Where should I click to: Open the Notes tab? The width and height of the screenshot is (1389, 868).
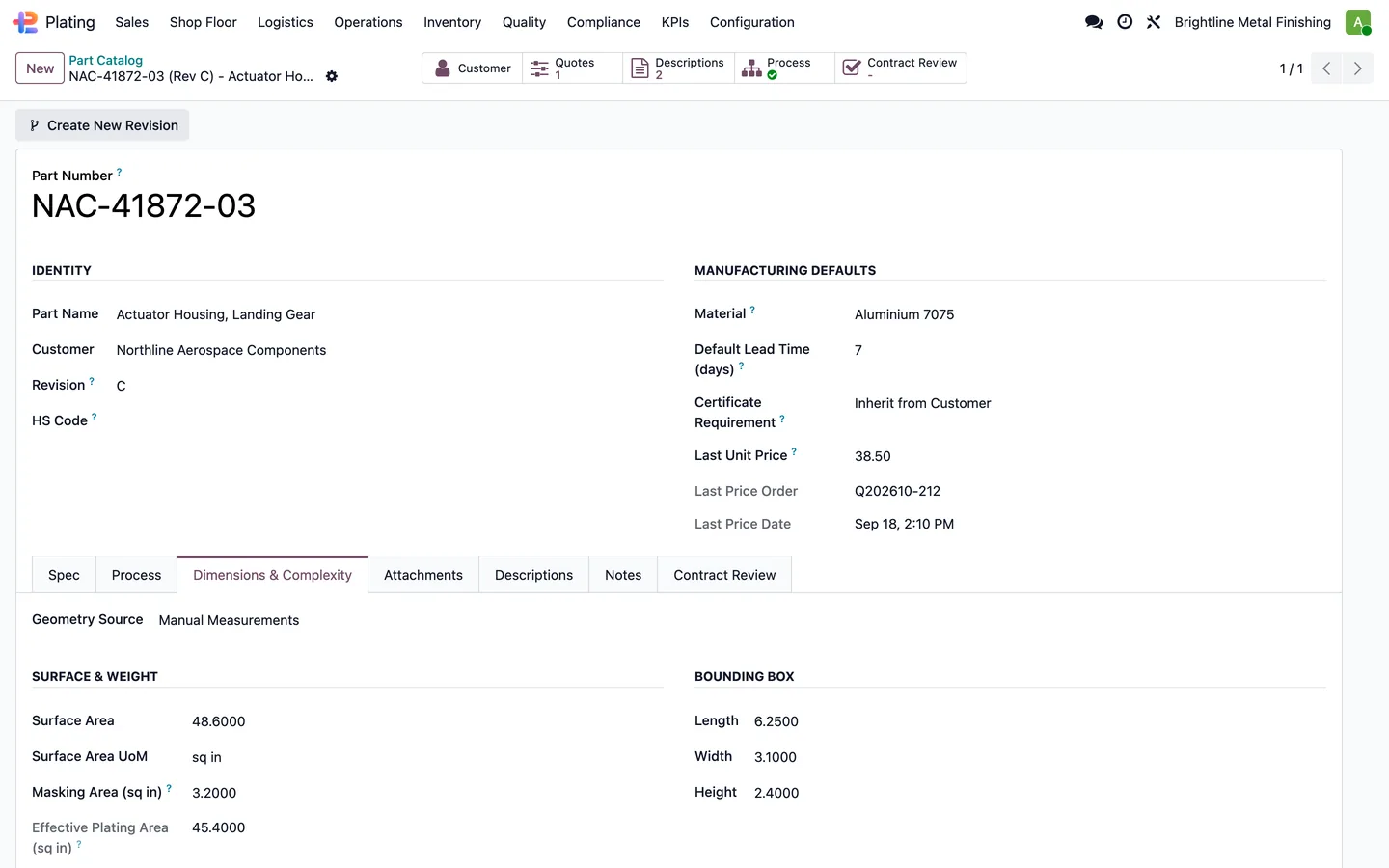point(623,575)
